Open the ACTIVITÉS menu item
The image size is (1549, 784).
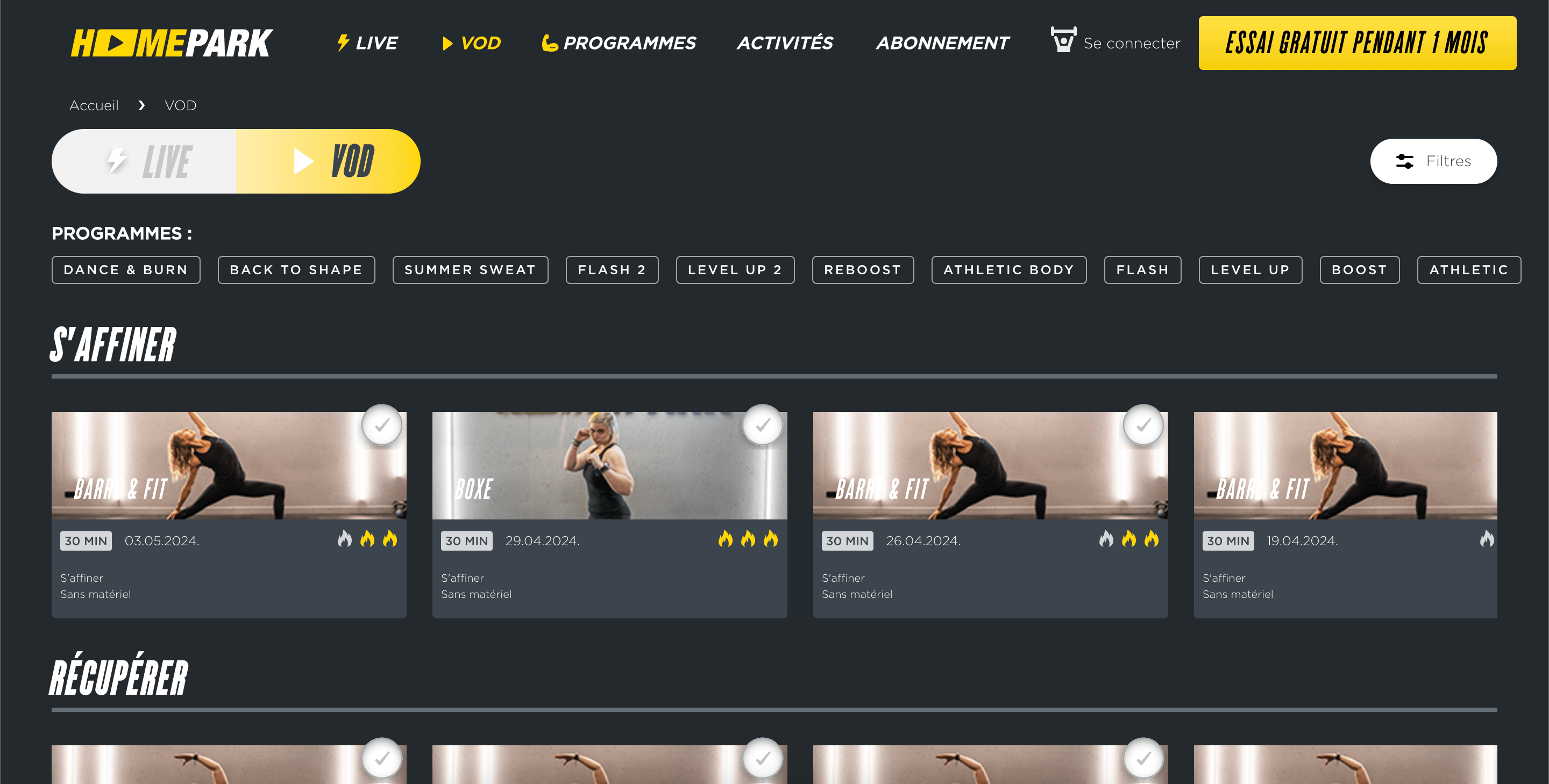point(785,44)
